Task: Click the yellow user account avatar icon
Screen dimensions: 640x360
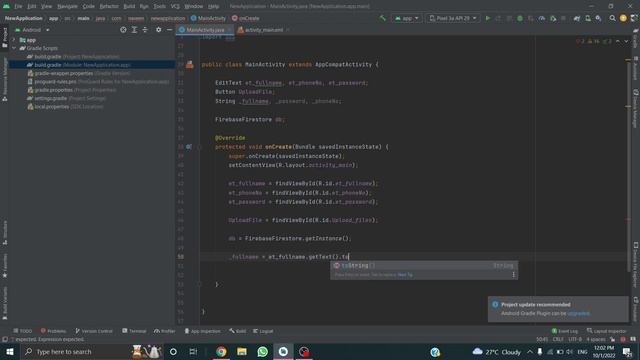Action: [x=623, y=18]
